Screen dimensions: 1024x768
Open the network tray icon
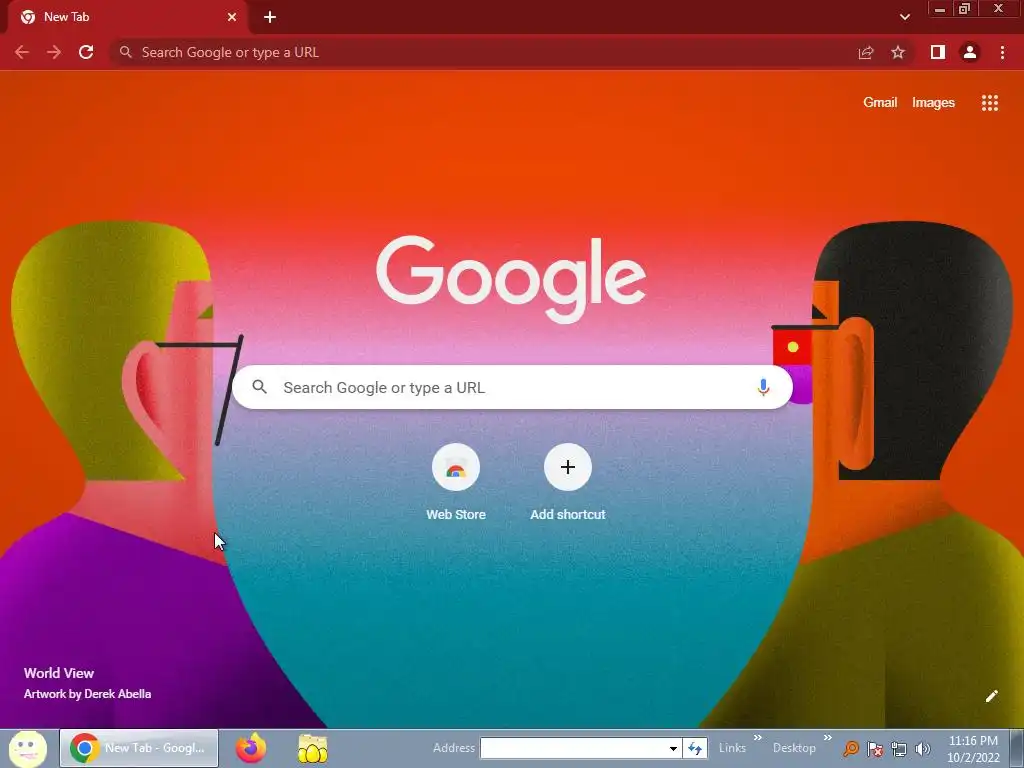coord(899,748)
